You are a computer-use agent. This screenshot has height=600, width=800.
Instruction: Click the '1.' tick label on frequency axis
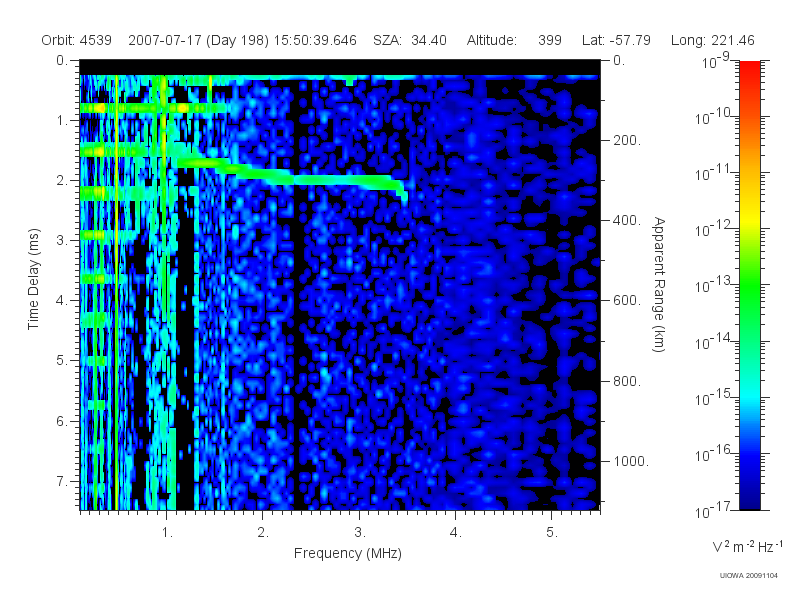pyautogui.click(x=167, y=533)
